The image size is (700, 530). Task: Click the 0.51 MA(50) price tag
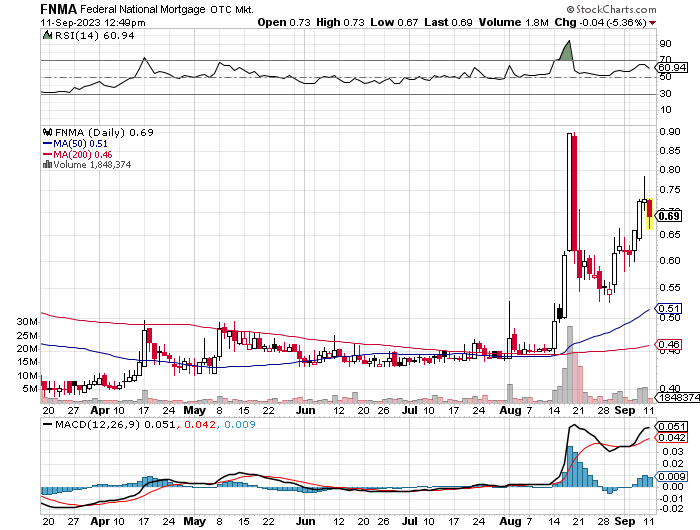point(668,309)
